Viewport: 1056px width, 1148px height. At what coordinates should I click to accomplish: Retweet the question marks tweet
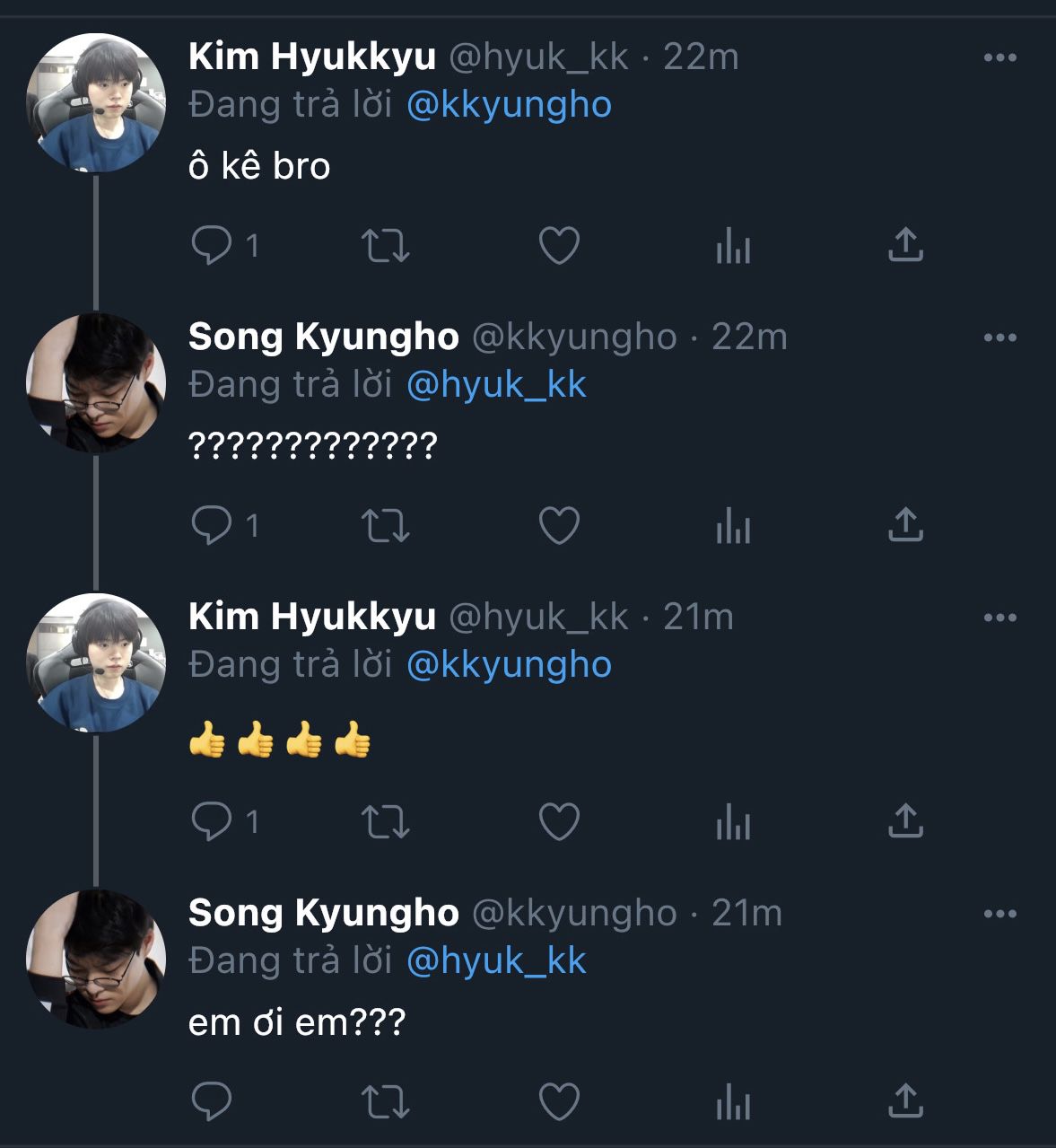click(x=385, y=525)
